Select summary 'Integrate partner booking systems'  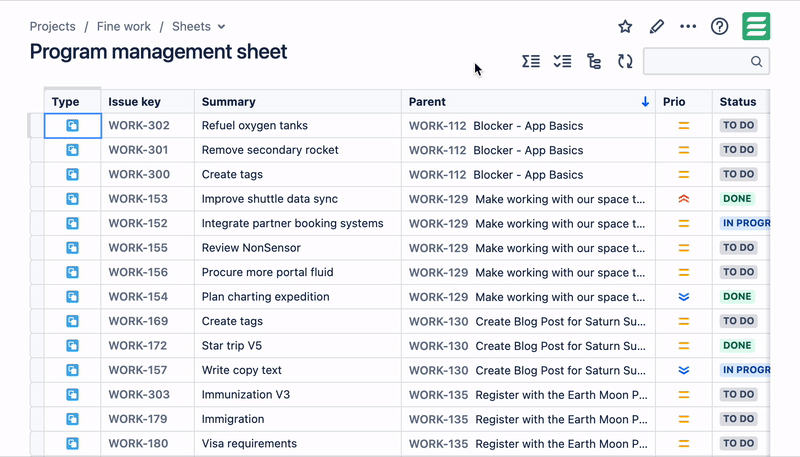[292, 223]
